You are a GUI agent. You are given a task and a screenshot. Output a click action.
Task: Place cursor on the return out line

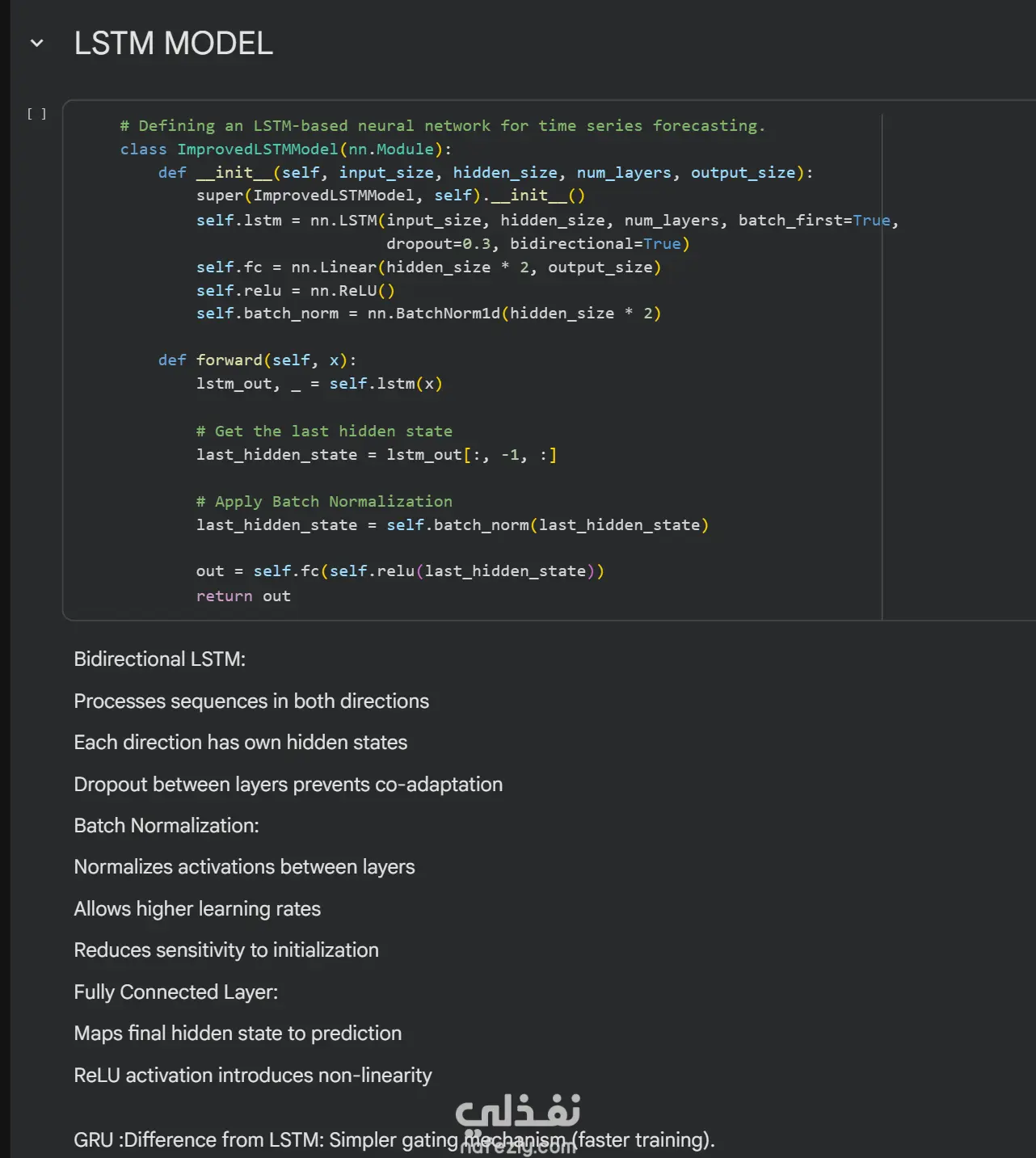click(243, 596)
